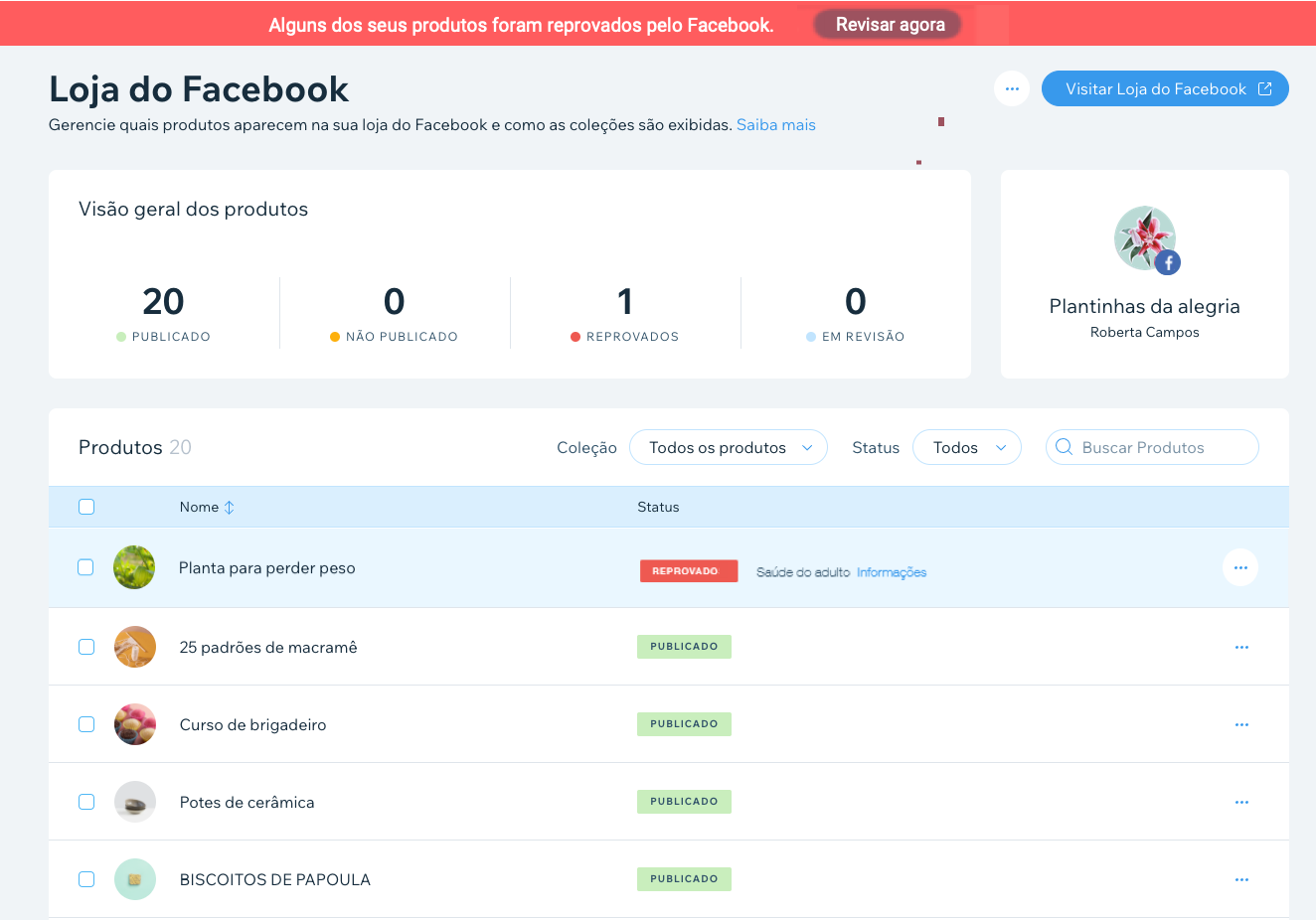Open Informações link for the rejected product

click(x=892, y=572)
